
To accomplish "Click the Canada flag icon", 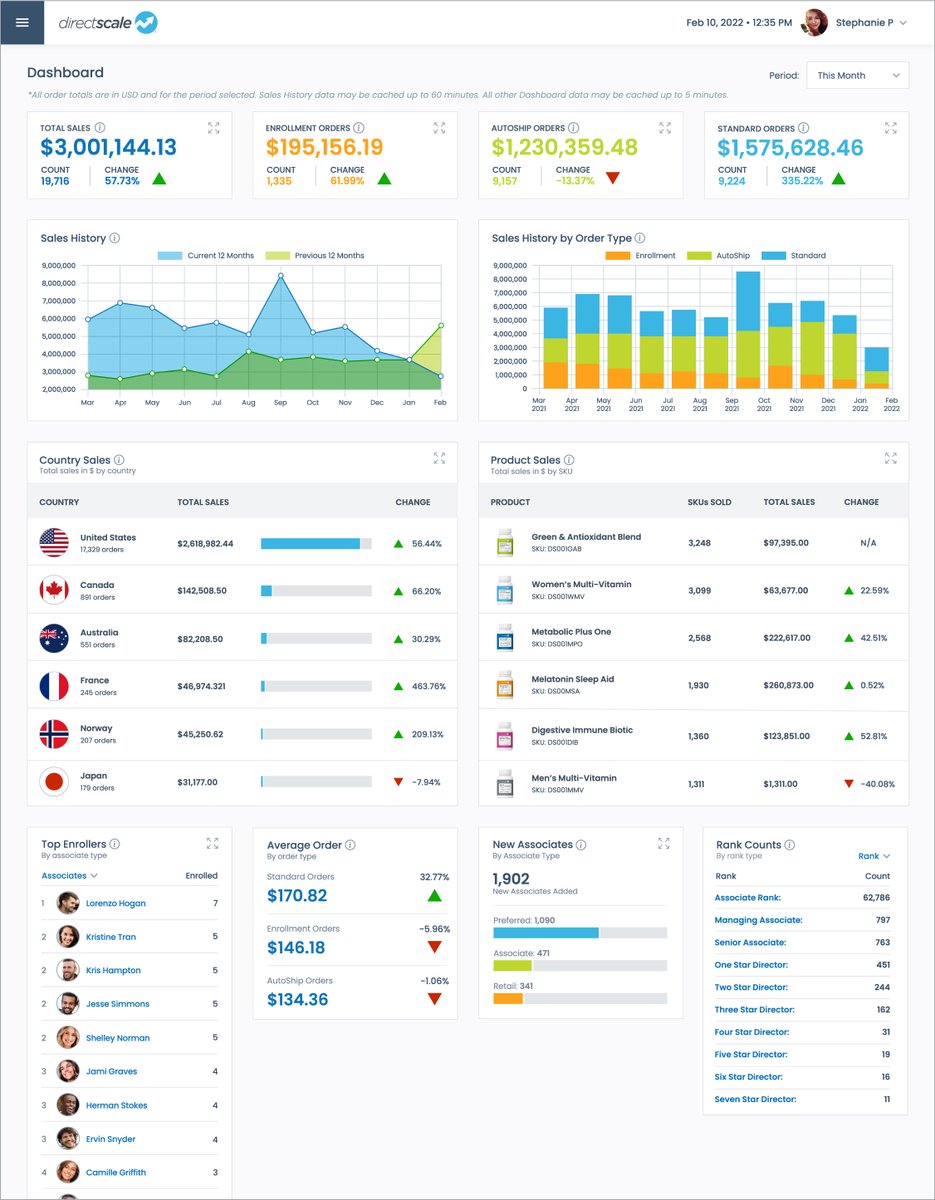I will coord(54,590).
